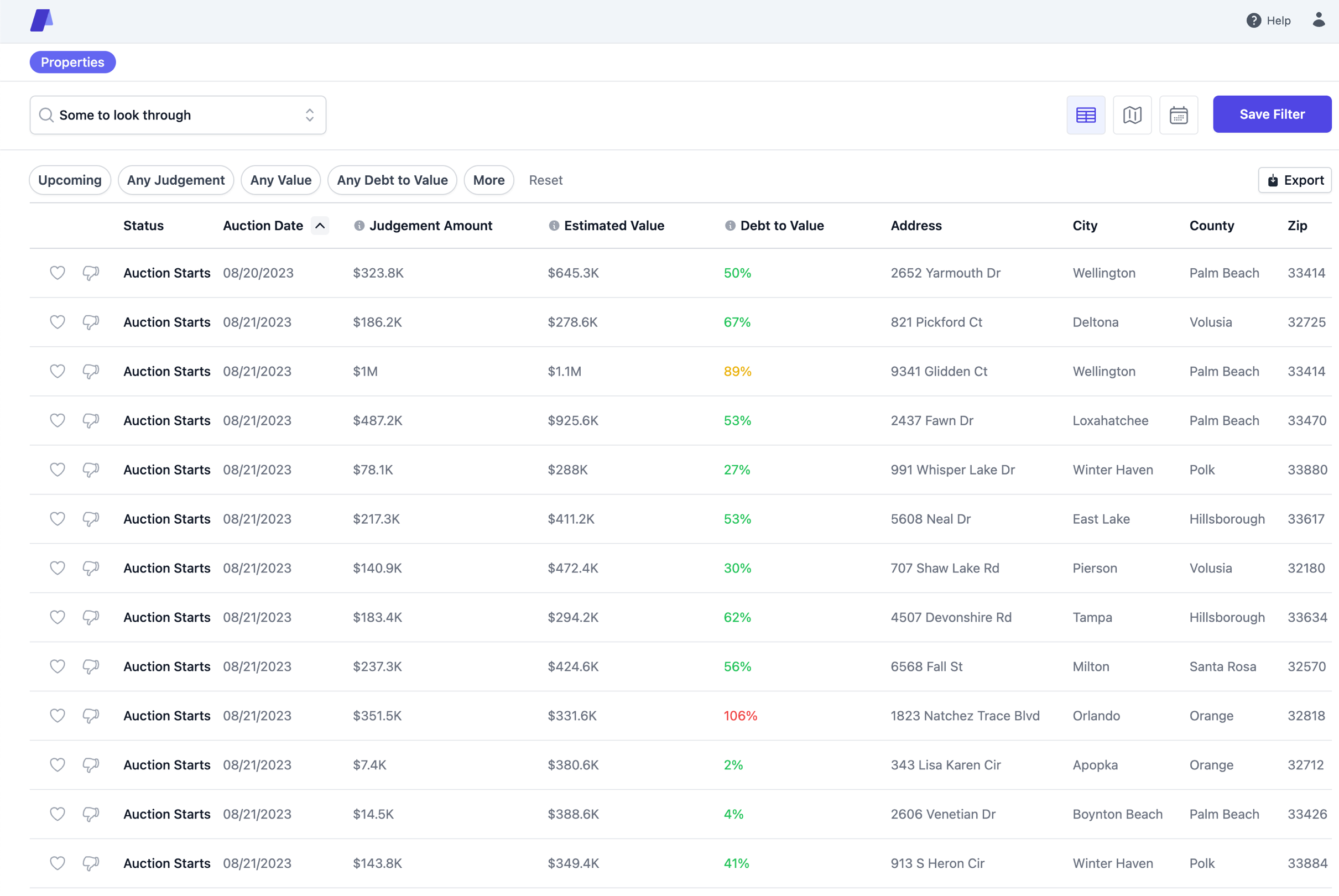Click the Judgement Amount info icon

[359, 226]
